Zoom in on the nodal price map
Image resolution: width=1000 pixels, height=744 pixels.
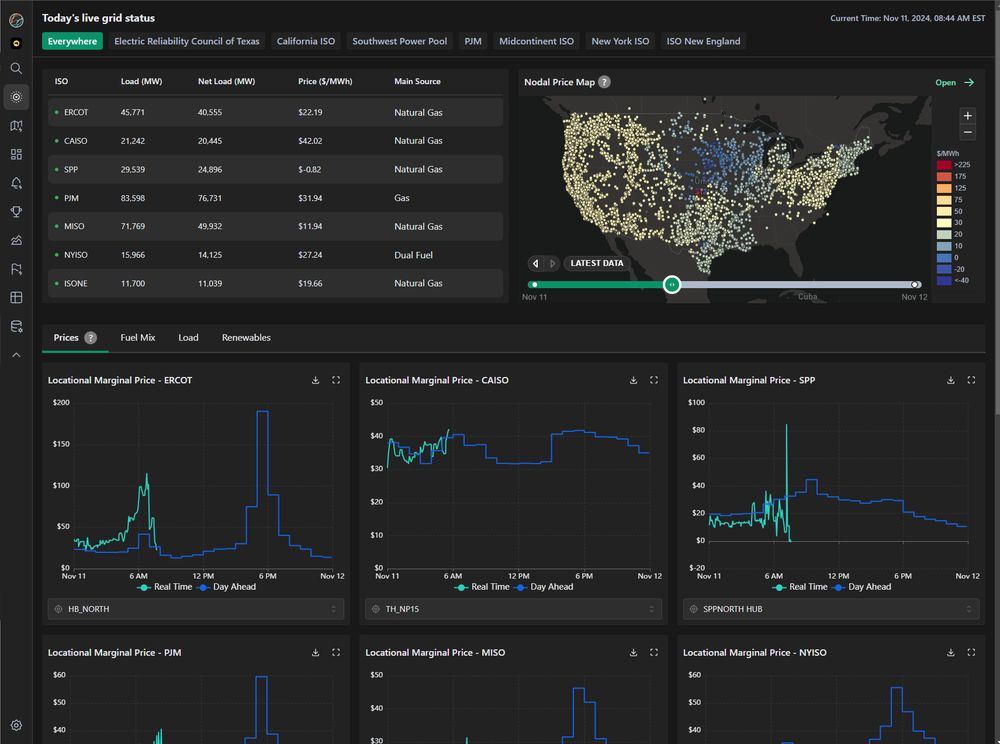click(967, 115)
